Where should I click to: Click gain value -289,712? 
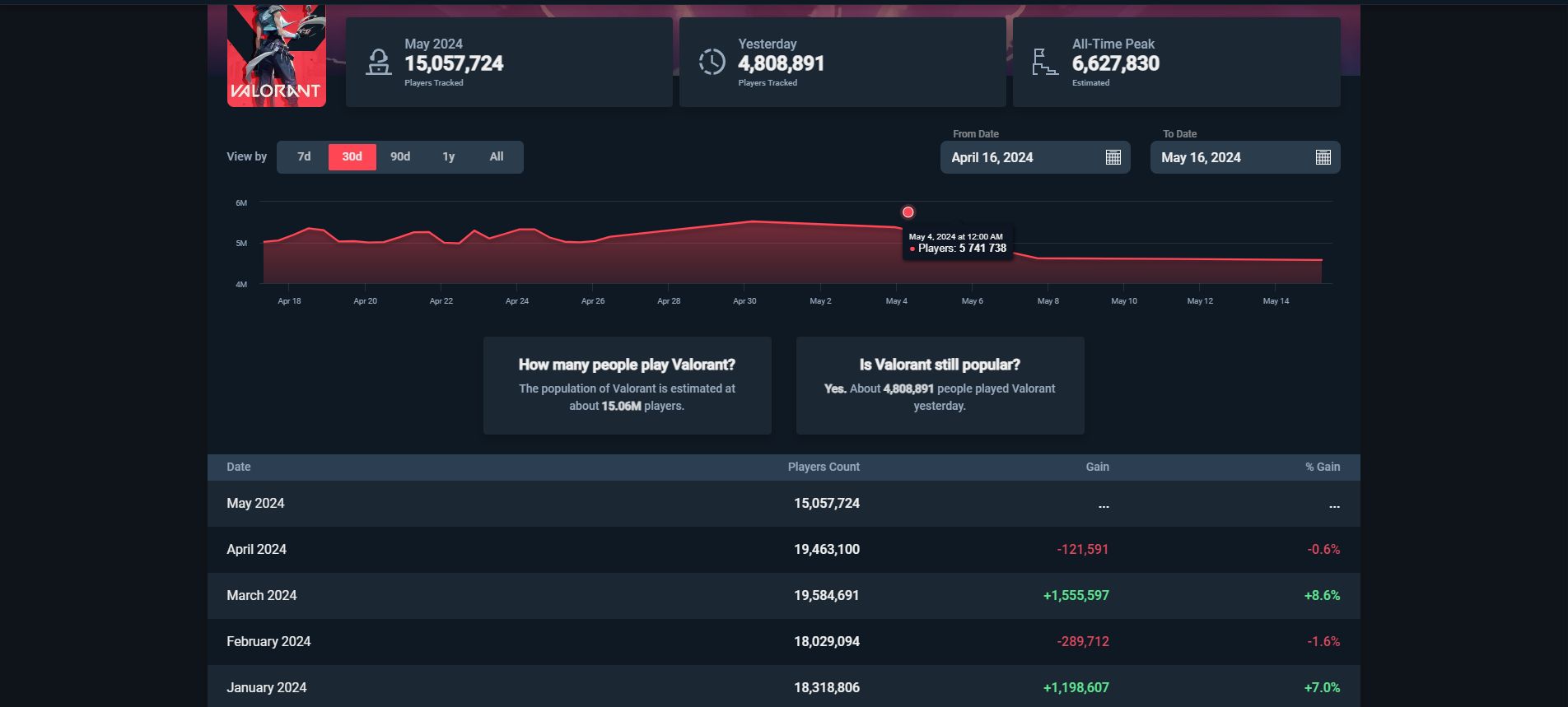(1083, 641)
